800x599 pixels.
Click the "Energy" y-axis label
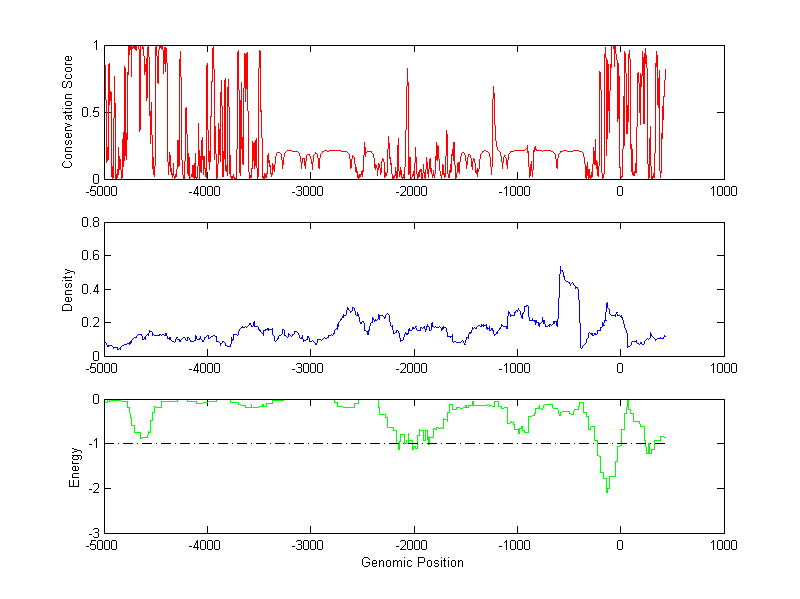pyautogui.click(x=73, y=466)
